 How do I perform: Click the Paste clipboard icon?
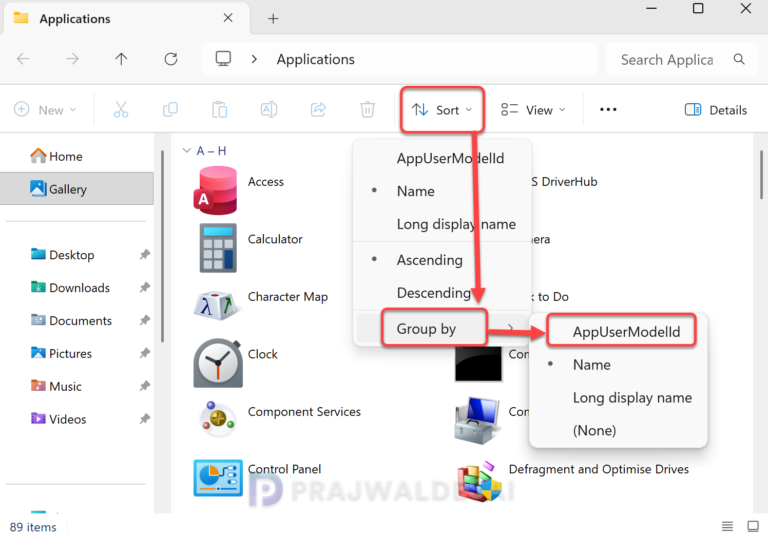tap(219, 109)
